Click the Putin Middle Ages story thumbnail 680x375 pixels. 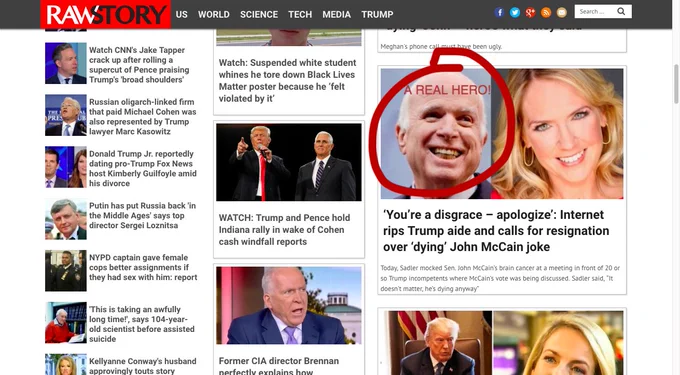tap(66, 219)
